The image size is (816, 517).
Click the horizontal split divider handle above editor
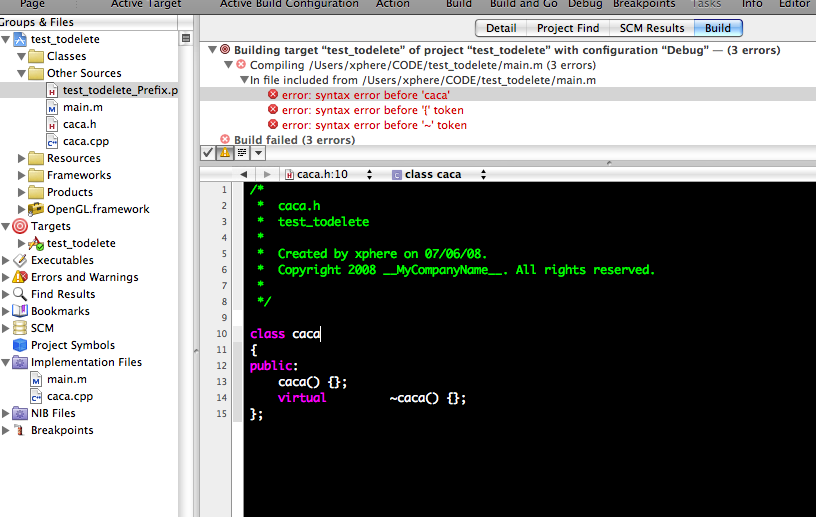(609, 163)
